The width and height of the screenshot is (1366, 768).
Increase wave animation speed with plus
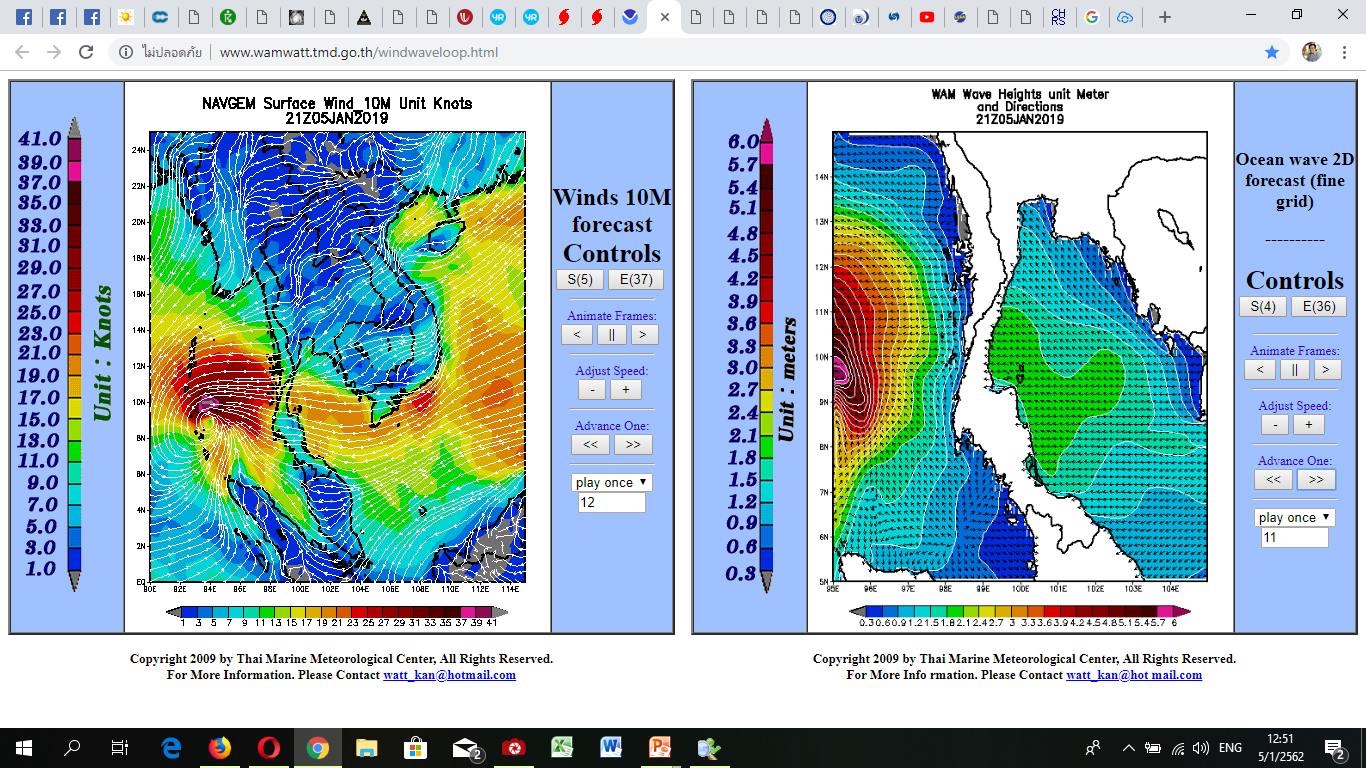(x=1309, y=425)
